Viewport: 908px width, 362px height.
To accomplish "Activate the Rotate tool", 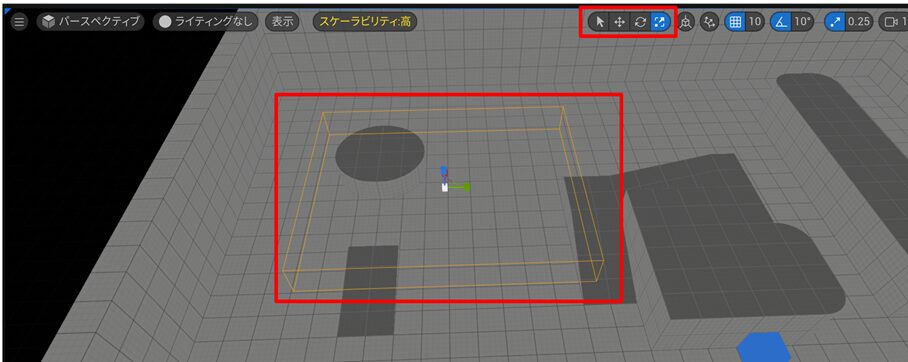I will tap(640, 22).
